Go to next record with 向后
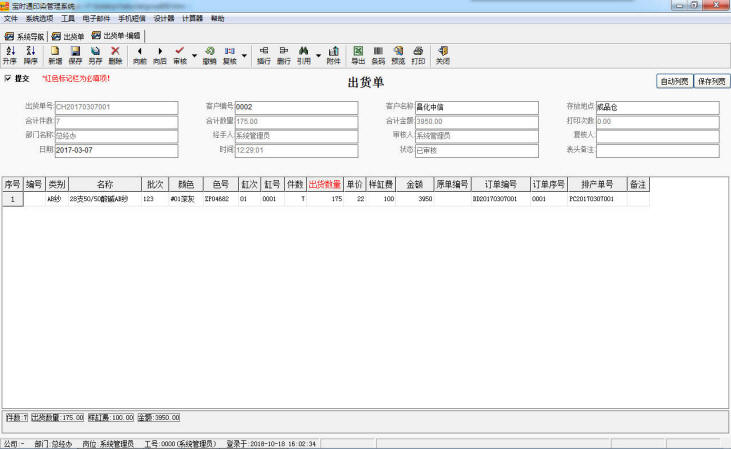The image size is (731, 449). tap(160, 55)
